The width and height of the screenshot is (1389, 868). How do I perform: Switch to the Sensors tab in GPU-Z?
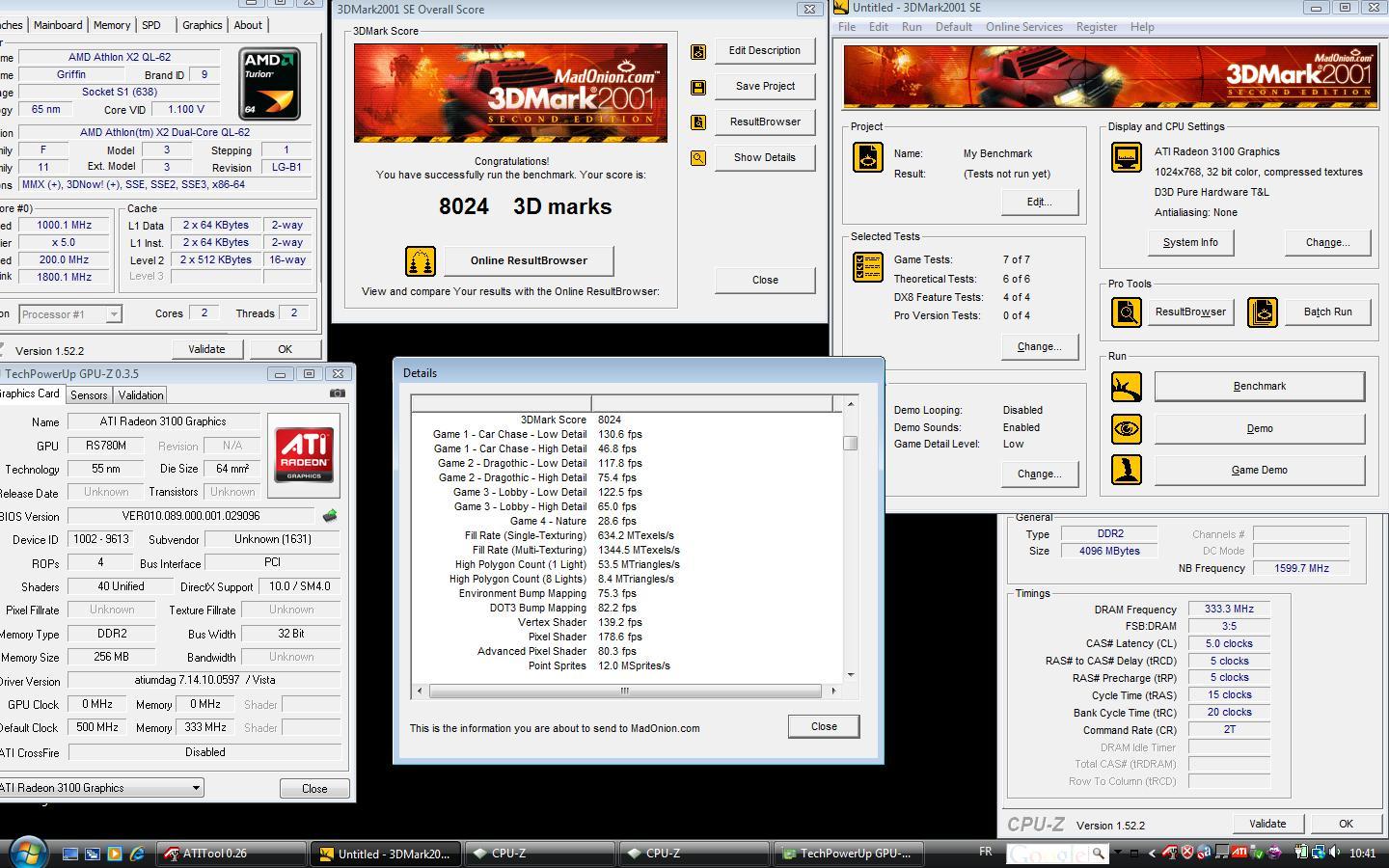click(89, 395)
